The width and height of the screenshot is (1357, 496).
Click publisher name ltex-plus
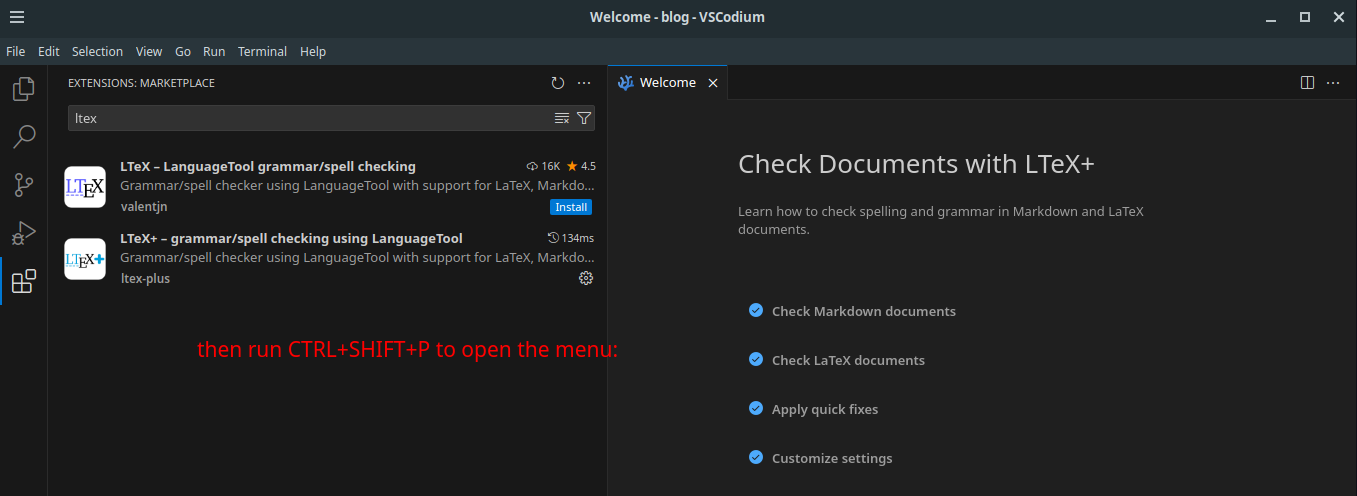145,278
